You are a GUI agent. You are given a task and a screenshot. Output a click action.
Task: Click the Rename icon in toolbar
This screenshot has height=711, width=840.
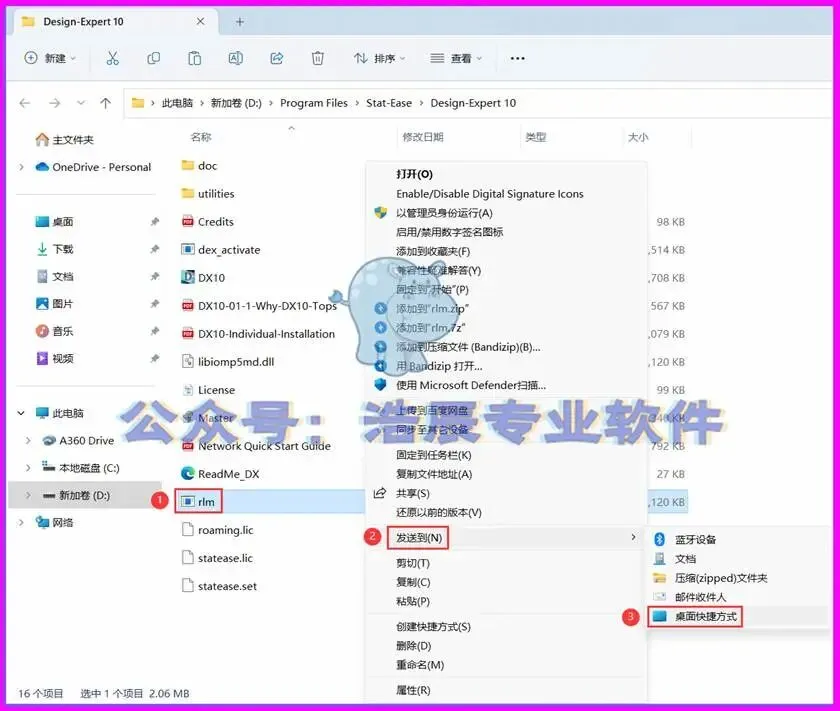pos(236,58)
